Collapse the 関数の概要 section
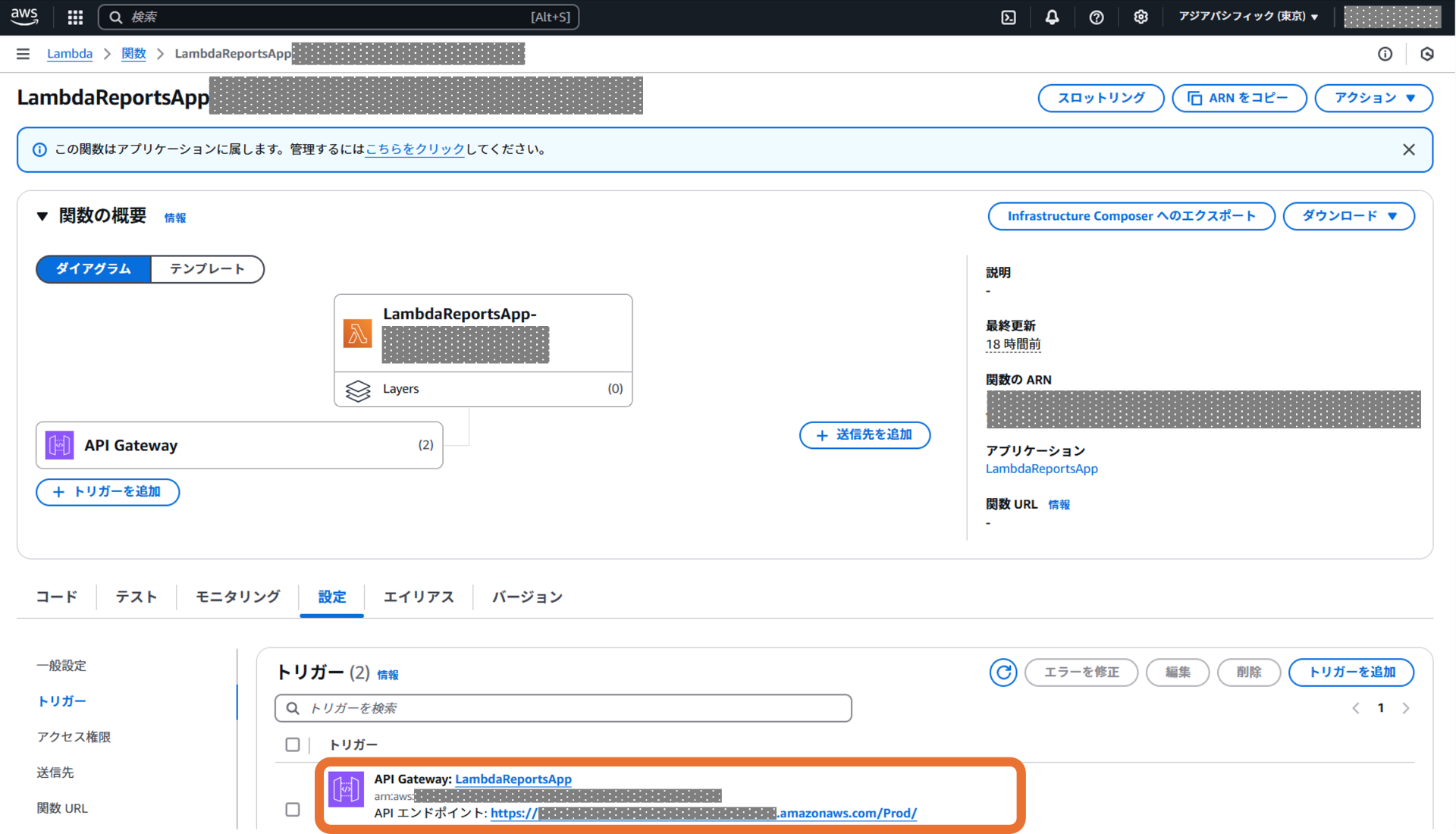 (x=42, y=216)
